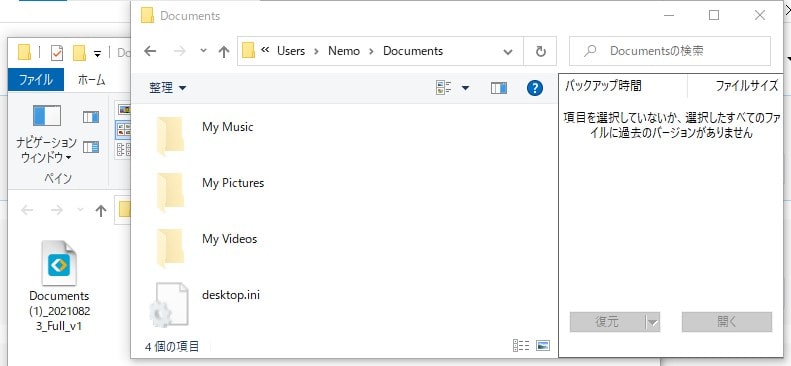
Task: Expand the chevron after Nemo breadcrumb
Action: click(371, 51)
